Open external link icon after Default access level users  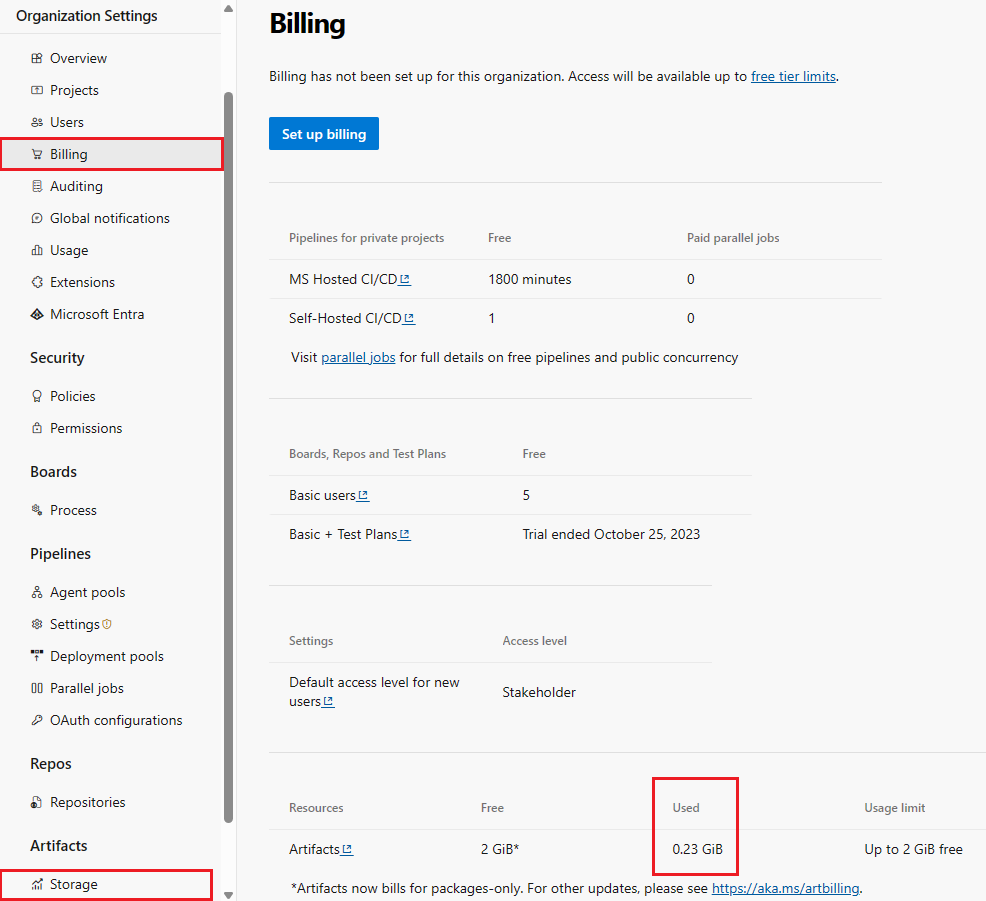(329, 702)
